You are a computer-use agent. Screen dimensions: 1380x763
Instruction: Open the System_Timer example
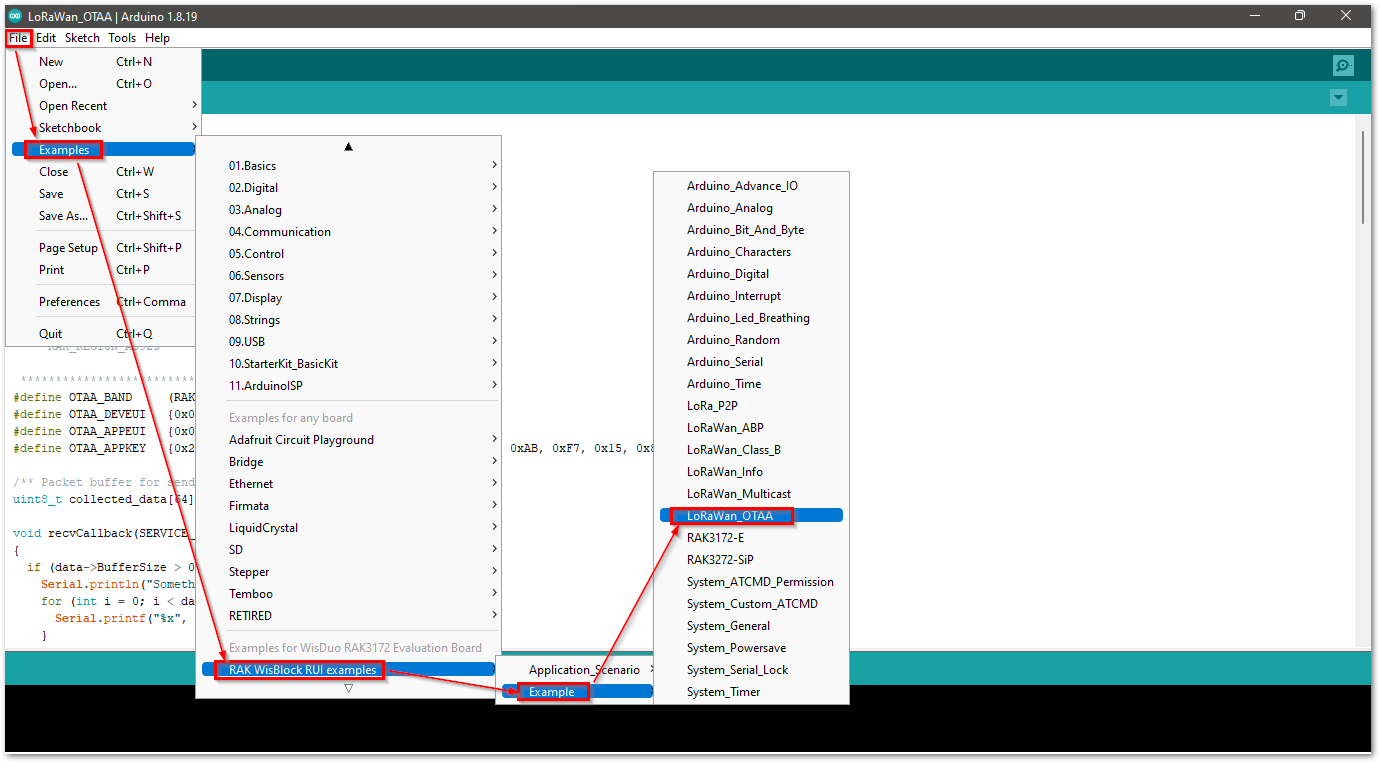[x=751, y=692]
